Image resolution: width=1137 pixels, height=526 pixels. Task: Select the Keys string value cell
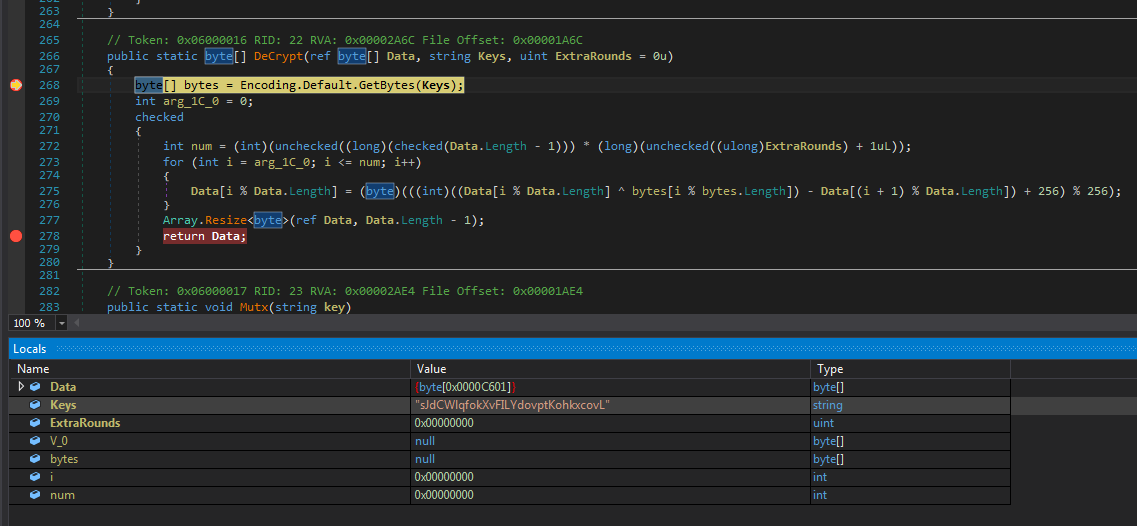pyautogui.click(x=512, y=405)
